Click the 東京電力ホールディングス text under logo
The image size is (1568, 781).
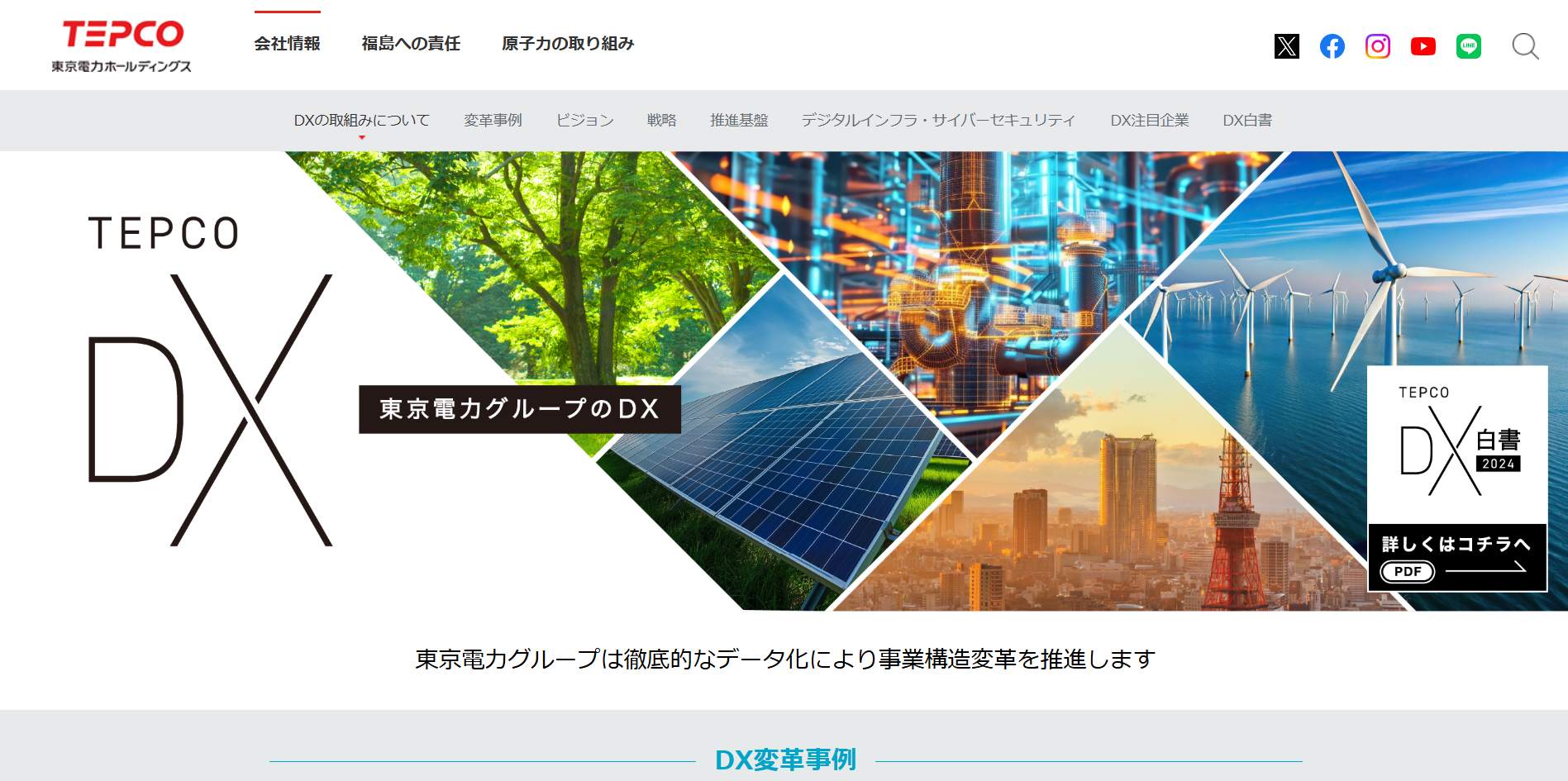pos(122,66)
